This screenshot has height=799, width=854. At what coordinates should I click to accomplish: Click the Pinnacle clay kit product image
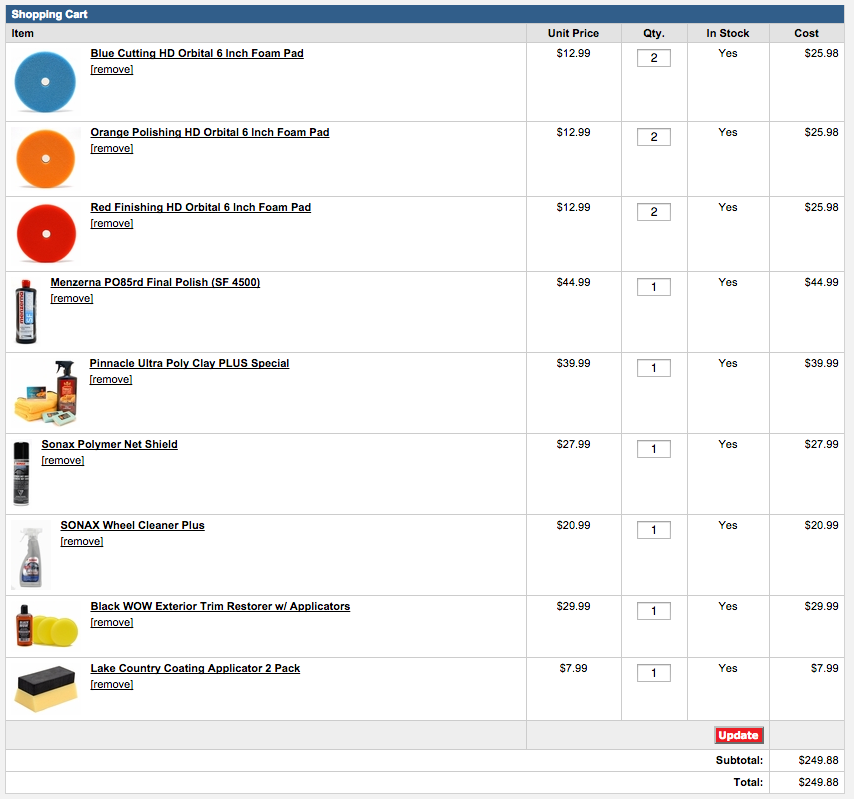(46, 393)
